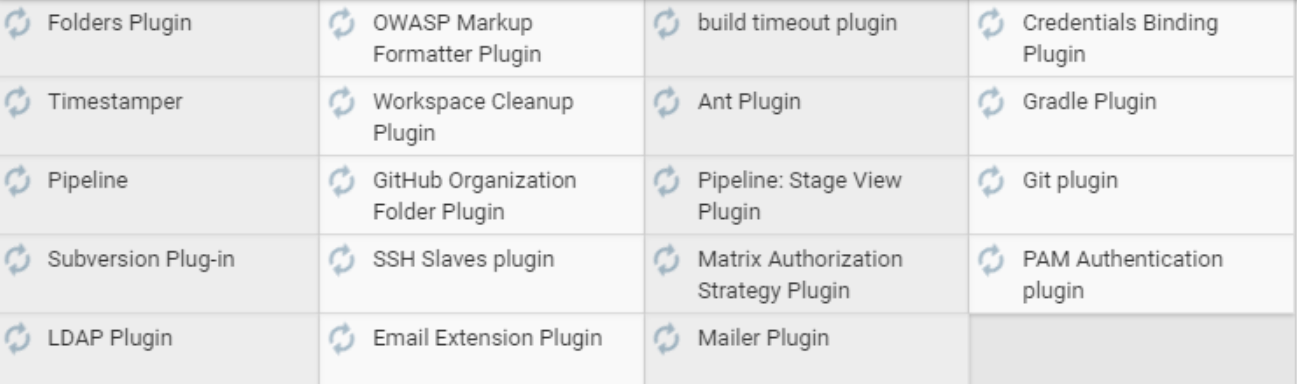Click the spinner icon beside Pipeline
This screenshot has width=1297, height=384.
point(16,181)
